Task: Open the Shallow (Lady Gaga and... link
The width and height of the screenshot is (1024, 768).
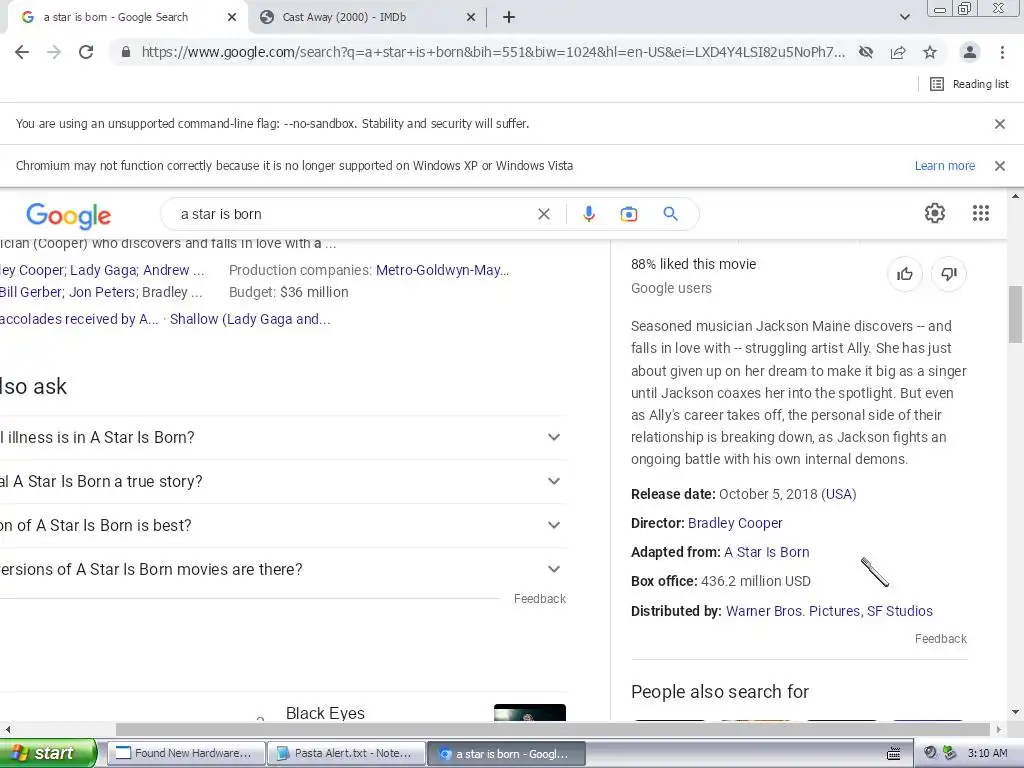Action: (x=250, y=319)
